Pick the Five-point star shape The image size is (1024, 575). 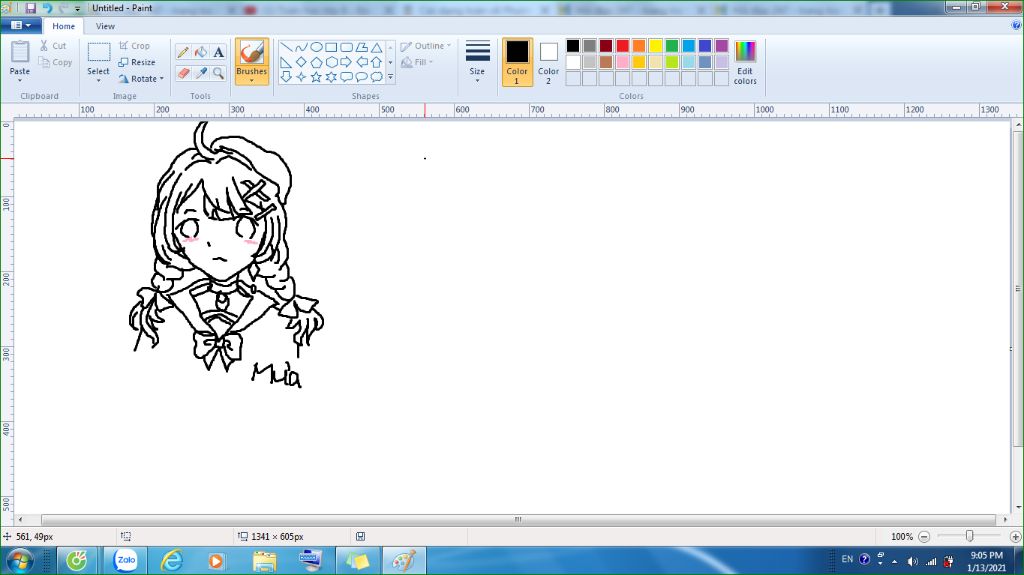click(316, 77)
